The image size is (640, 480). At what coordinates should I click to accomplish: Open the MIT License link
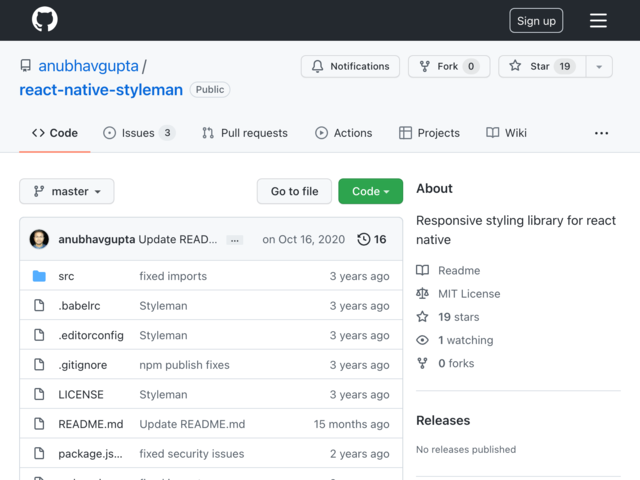[x=469, y=293]
